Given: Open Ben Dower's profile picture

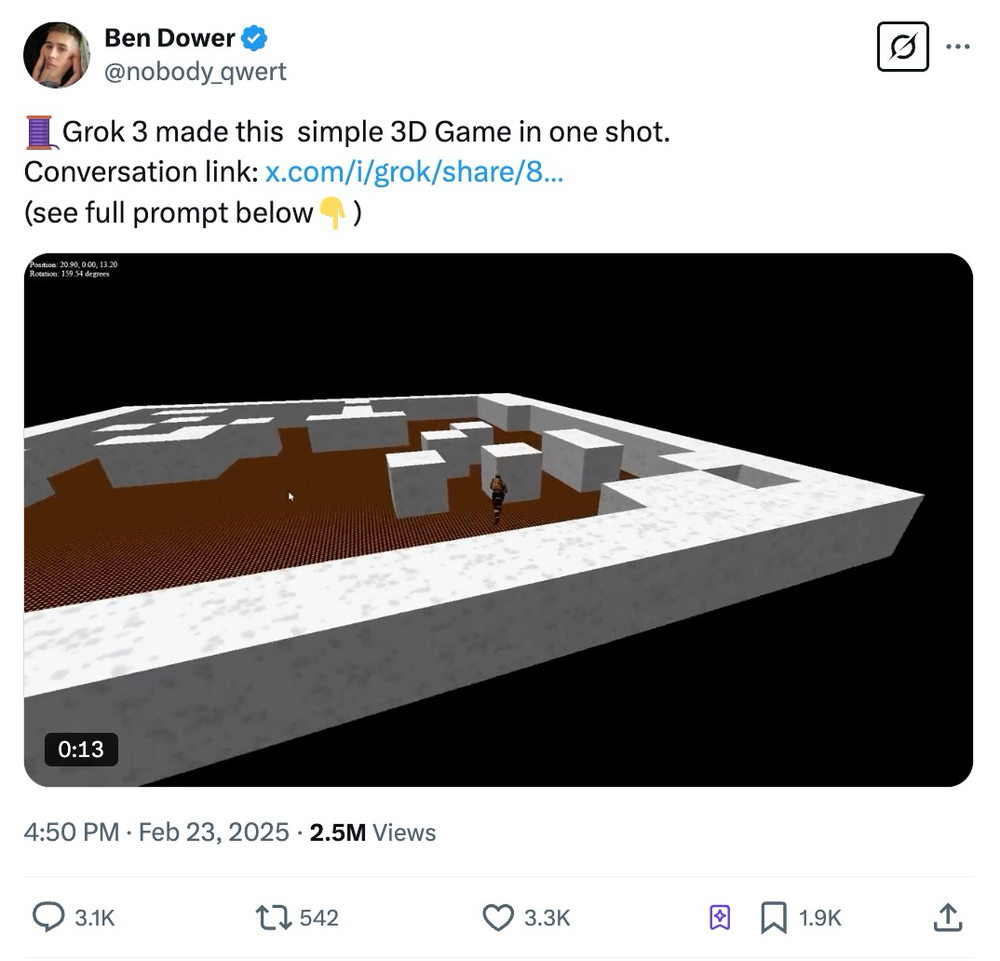Looking at the screenshot, I should pos(56,55).
